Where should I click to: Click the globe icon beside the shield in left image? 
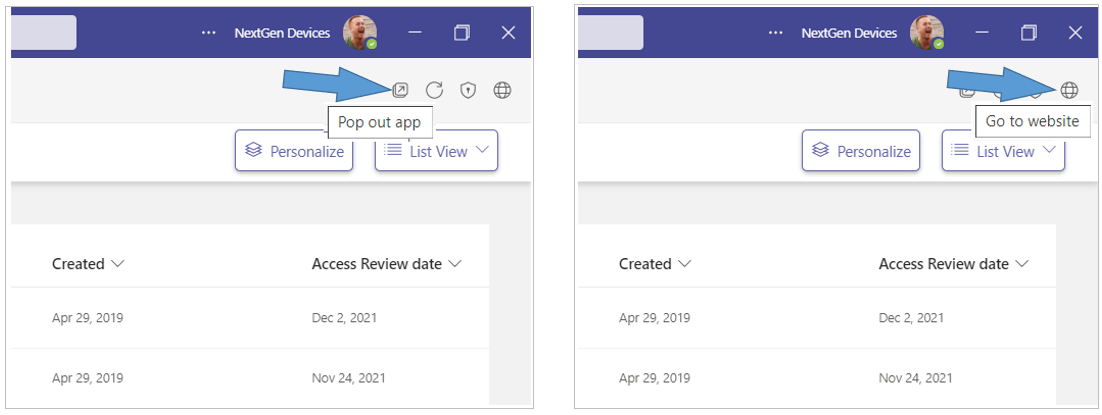502,90
